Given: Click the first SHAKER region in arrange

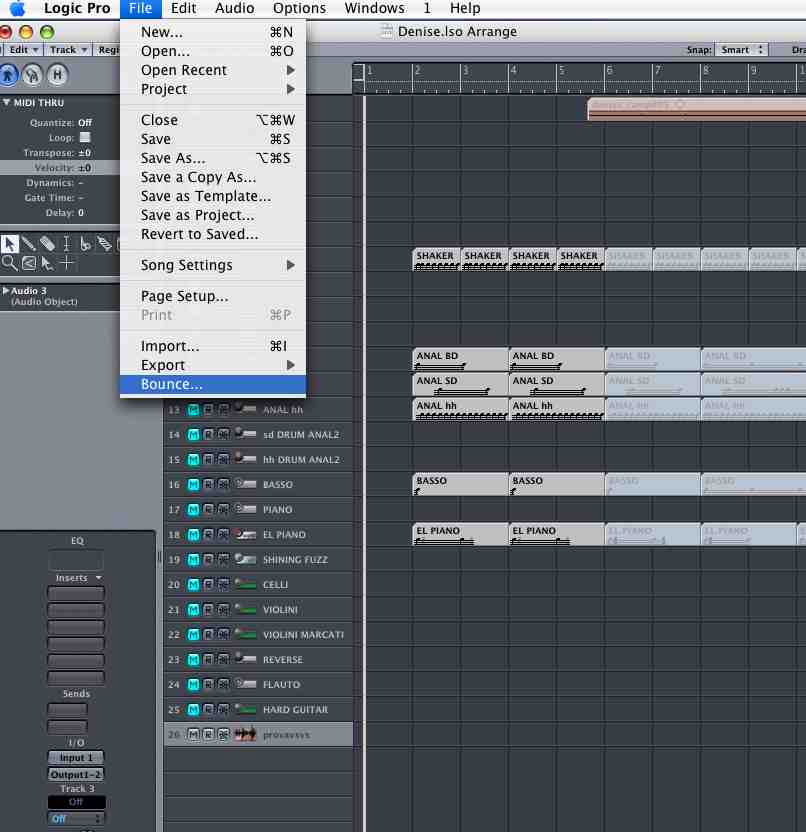Looking at the screenshot, I should 436,259.
